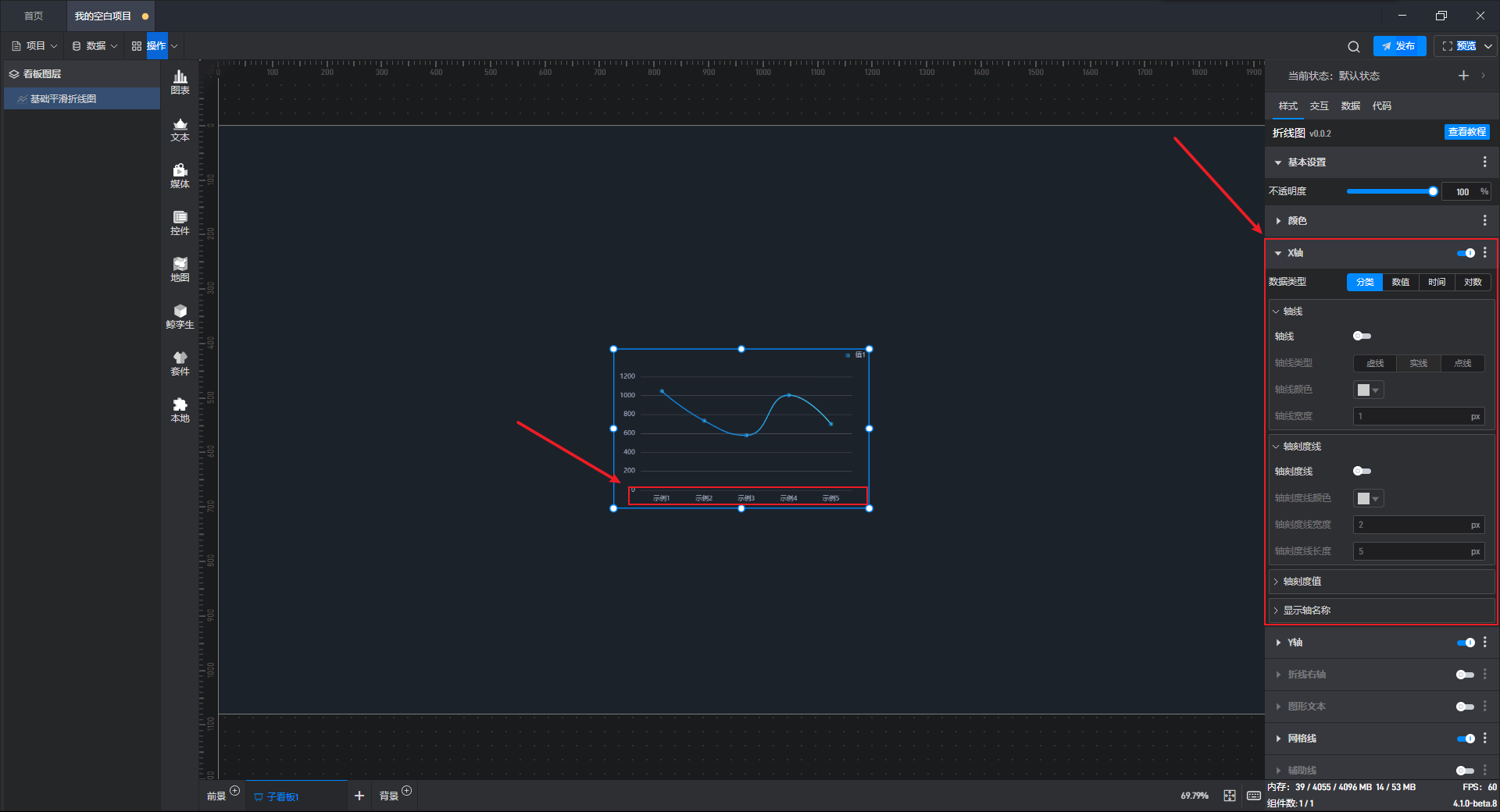This screenshot has height=812, width=1500.
Task: Open the 地图 map components panel
Action: (x=180, y=269)
